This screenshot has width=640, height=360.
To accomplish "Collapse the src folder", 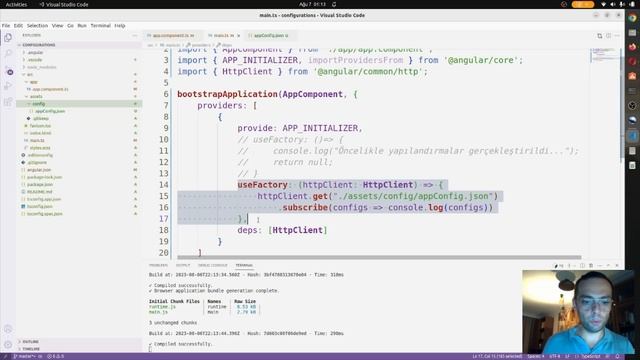I will [x=30, y=75].
